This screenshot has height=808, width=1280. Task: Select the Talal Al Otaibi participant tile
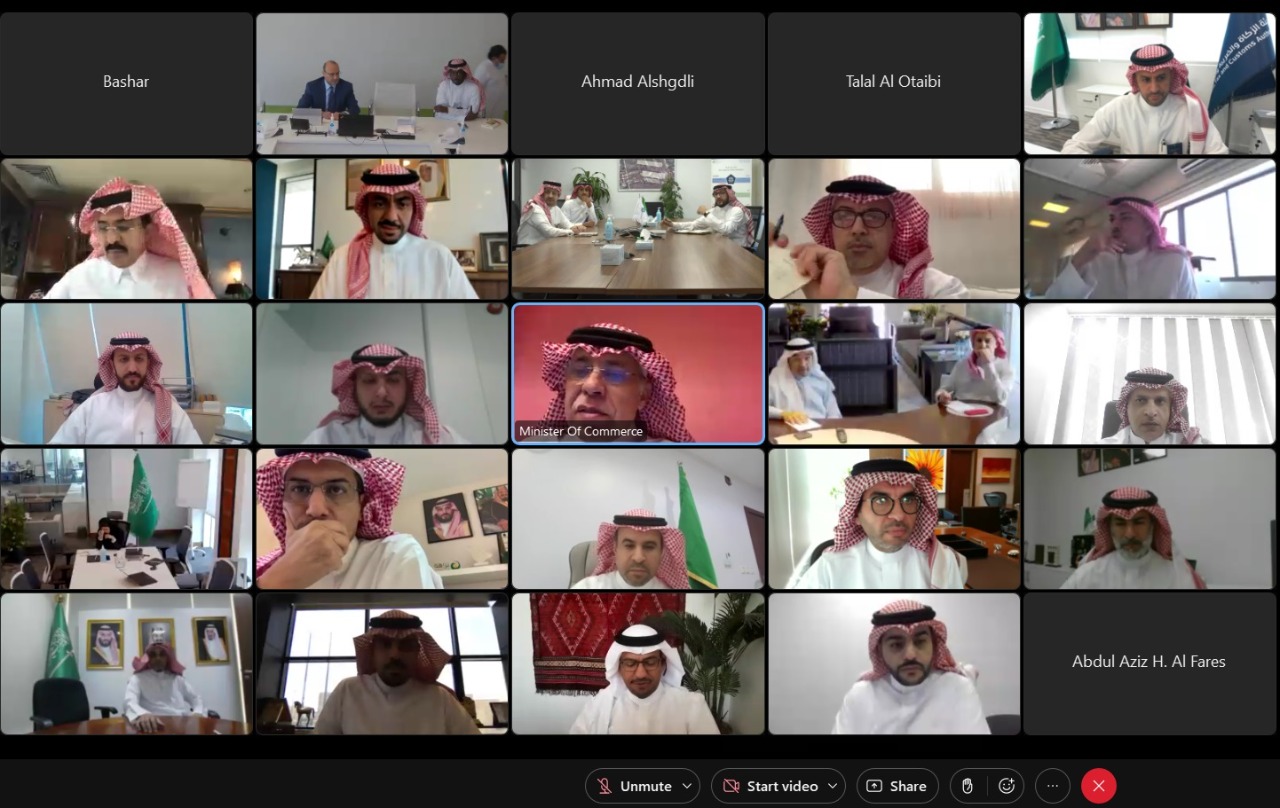coord(893,82)
